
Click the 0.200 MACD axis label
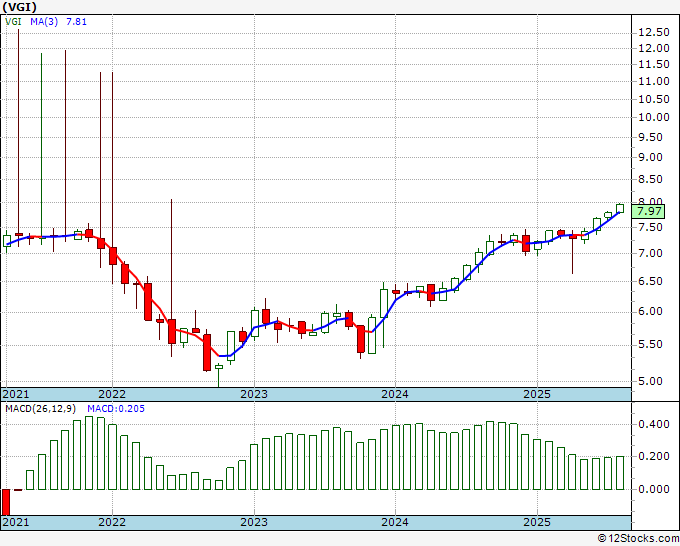pyautogui.click(x=654, y=457)
